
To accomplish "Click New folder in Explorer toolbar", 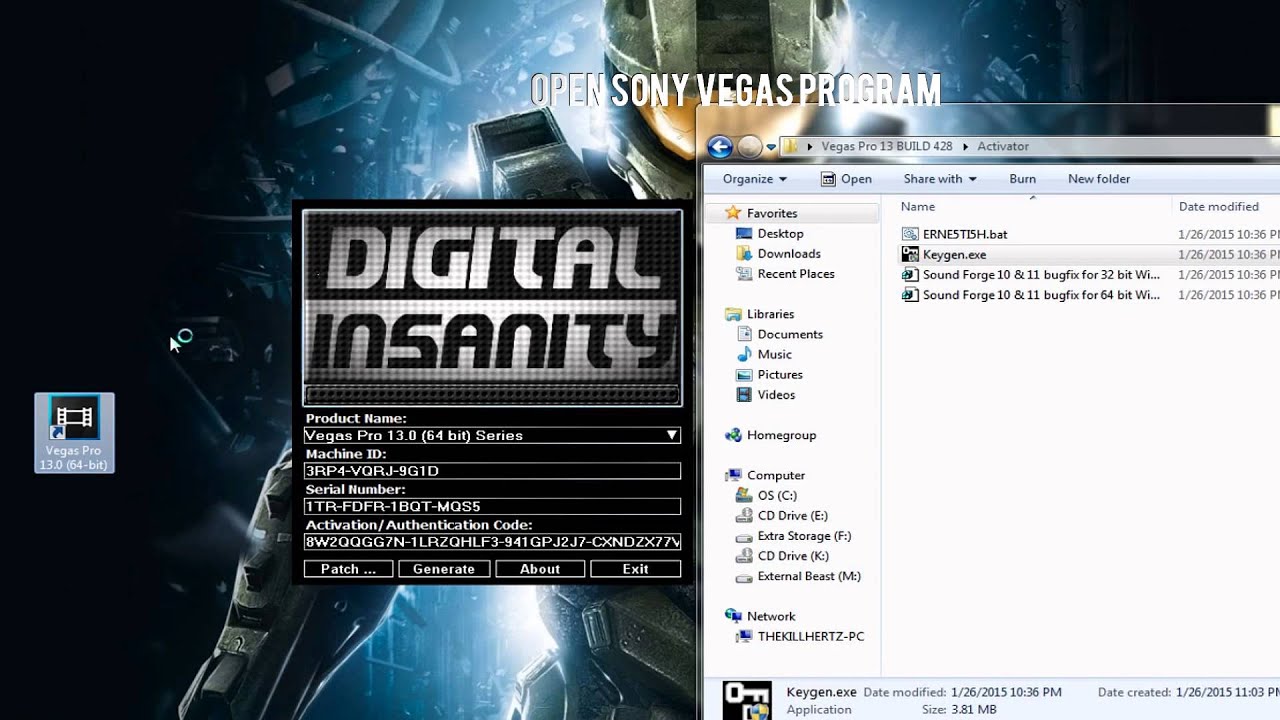I will pos(1099,179).
